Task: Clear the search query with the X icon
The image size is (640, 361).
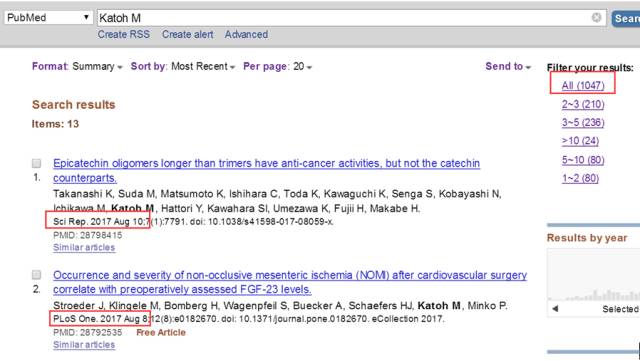Action: (596, 18)
